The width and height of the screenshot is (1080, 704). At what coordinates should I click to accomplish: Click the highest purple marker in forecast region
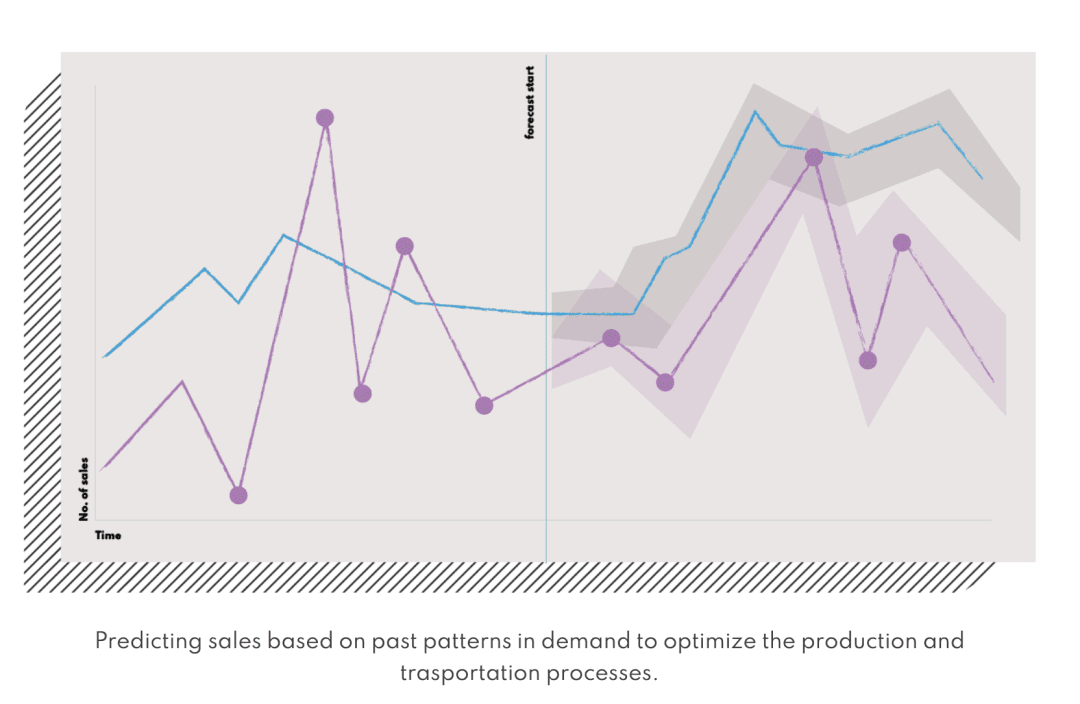pos(813,157)
